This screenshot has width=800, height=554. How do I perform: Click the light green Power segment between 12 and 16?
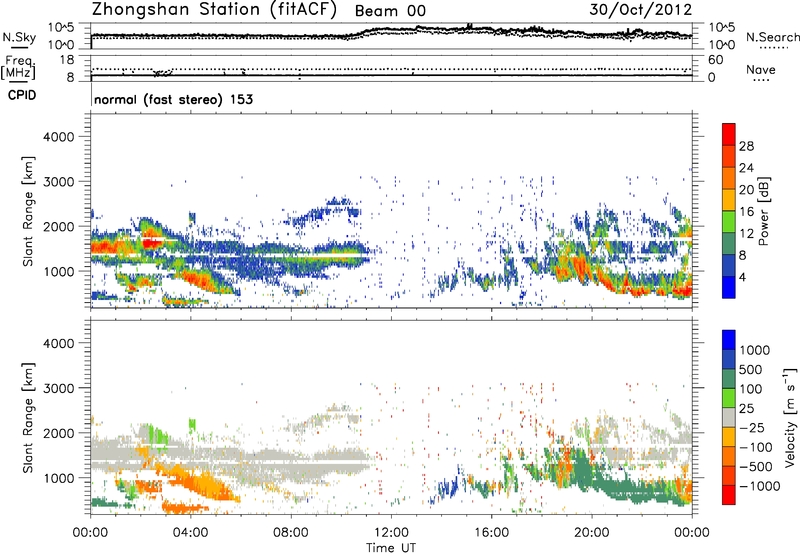coord(729,222)
